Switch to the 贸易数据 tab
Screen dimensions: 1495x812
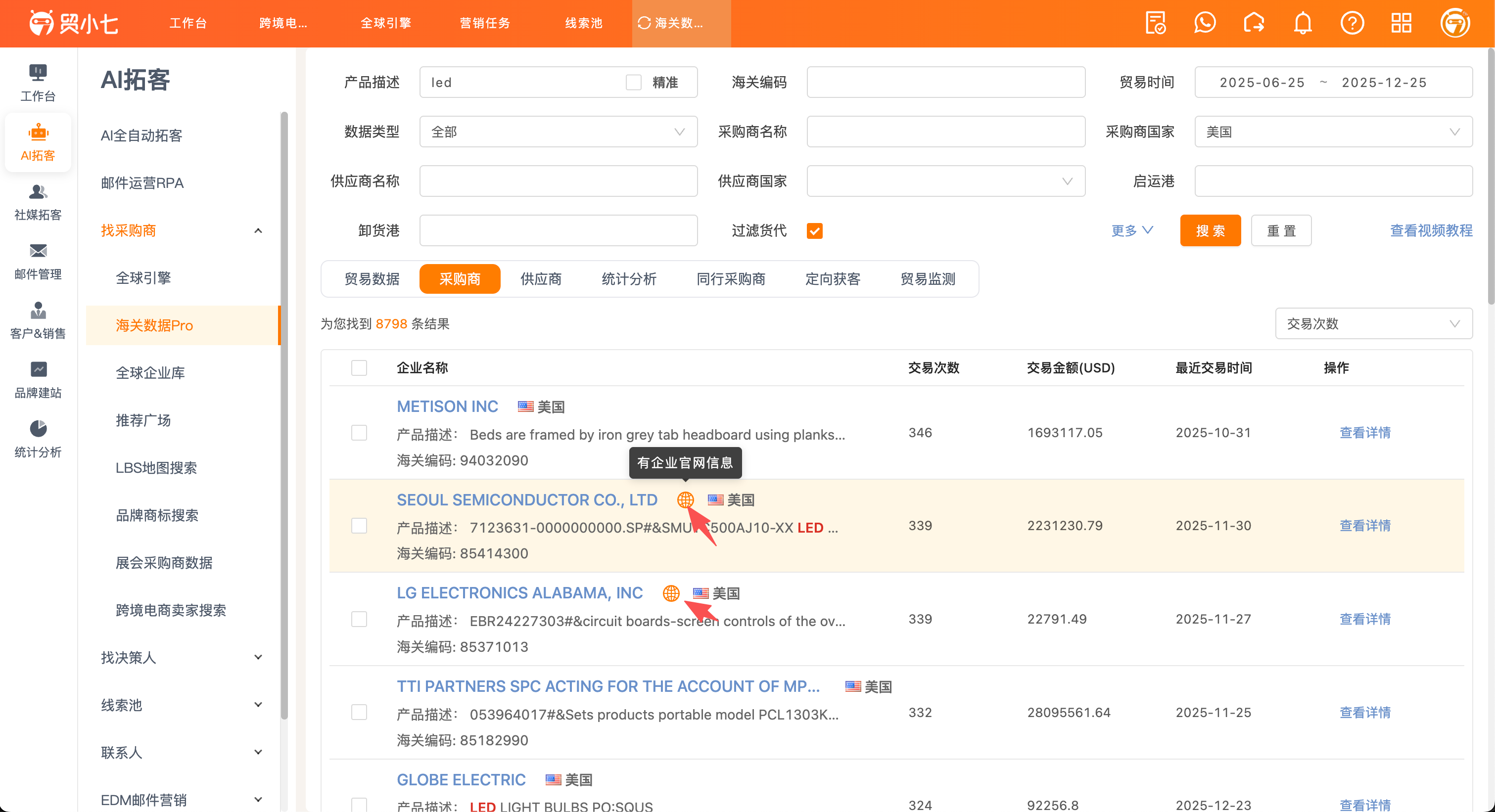[x=372, y=279]
